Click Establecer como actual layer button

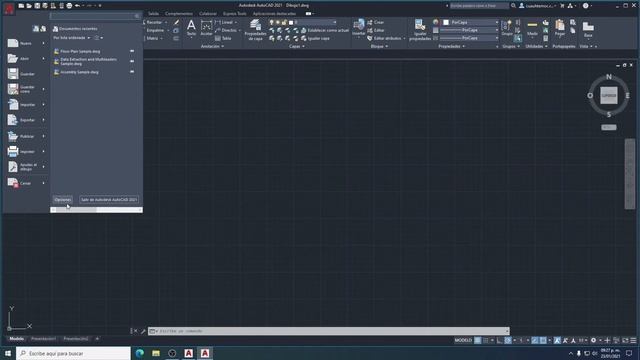click(x=325, y=31)
